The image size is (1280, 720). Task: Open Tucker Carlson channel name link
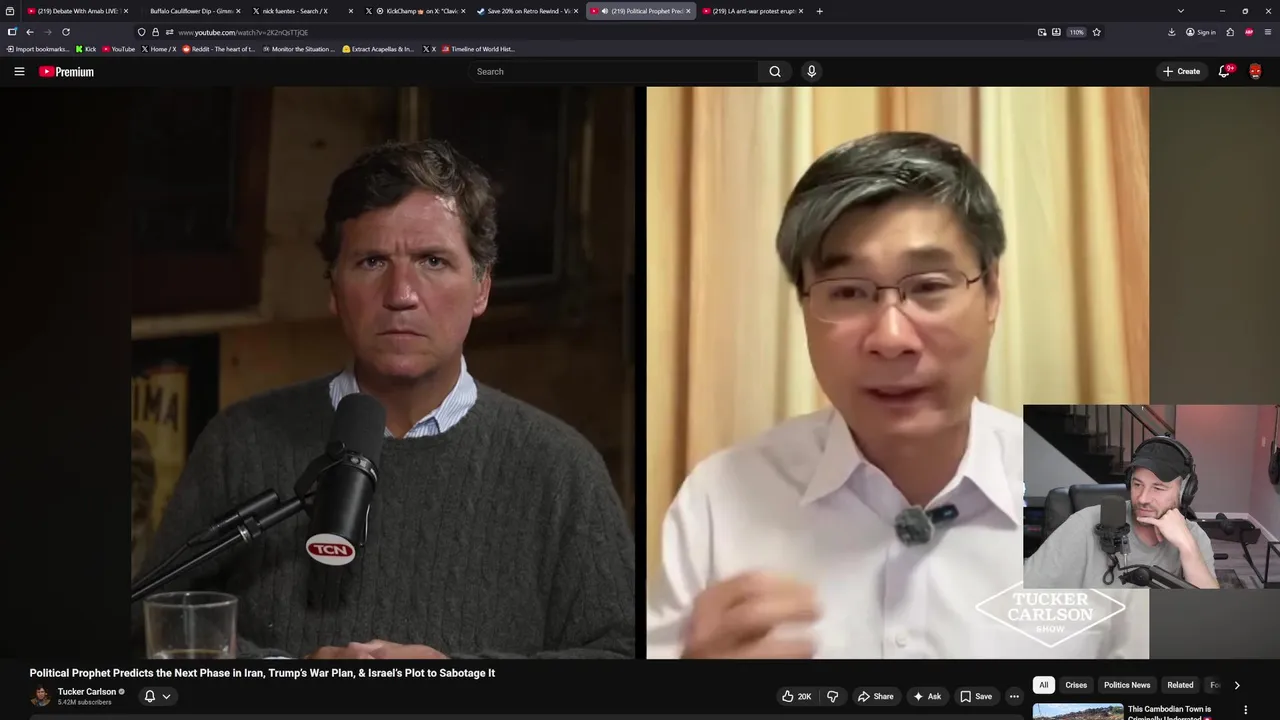coord(87,692)
